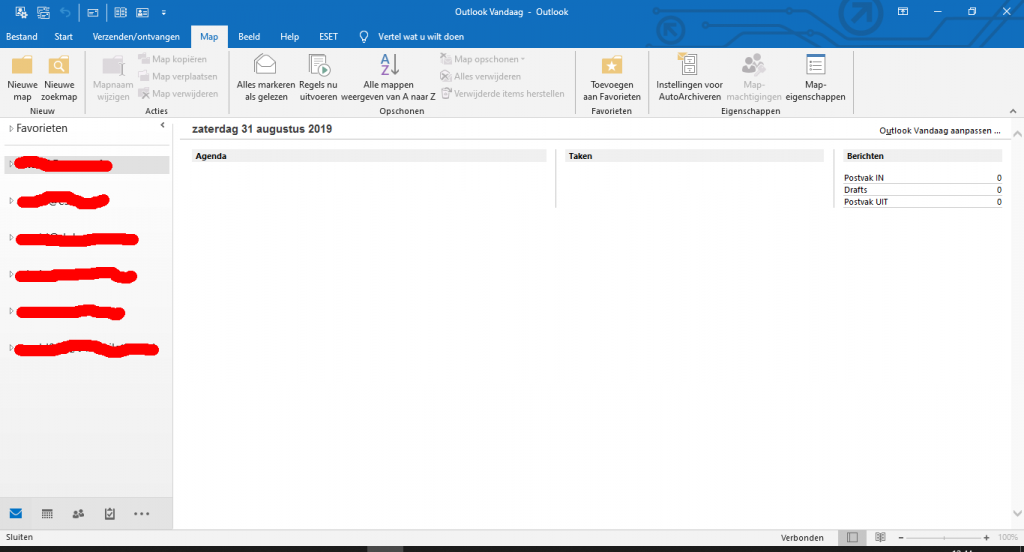
Task: Open the address book icon in Quick Access Toolbar
Action: pyautogui.click(x=120, y=12)
